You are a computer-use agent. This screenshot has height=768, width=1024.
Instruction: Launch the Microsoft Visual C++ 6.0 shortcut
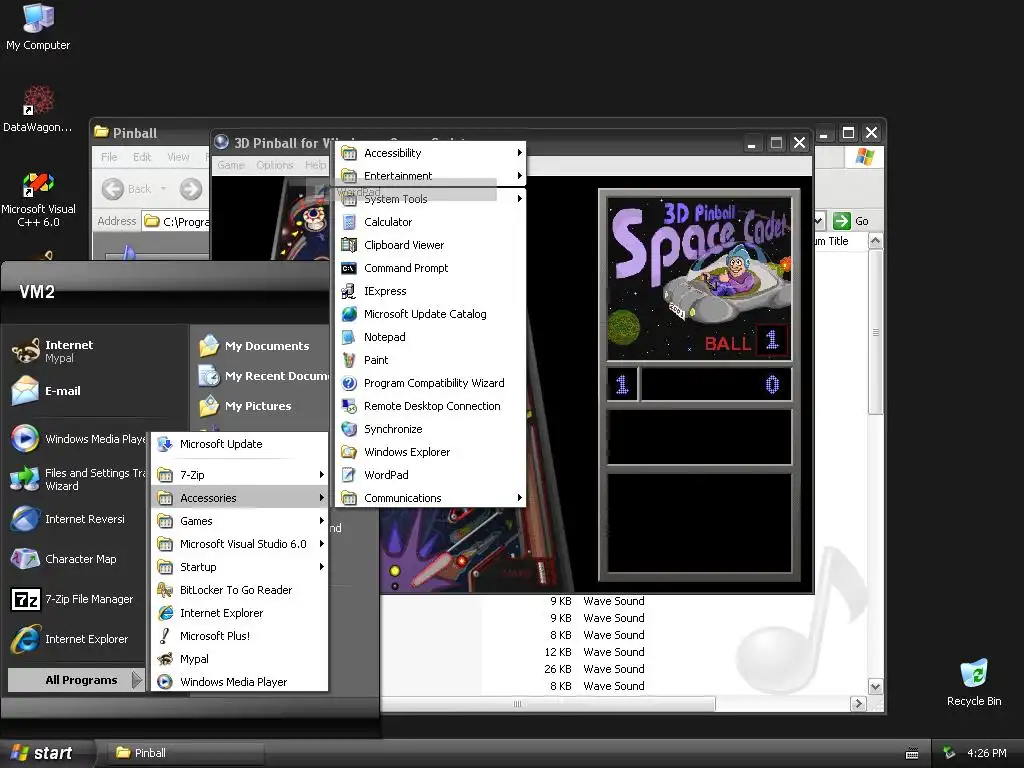click(x=38, y=199)
